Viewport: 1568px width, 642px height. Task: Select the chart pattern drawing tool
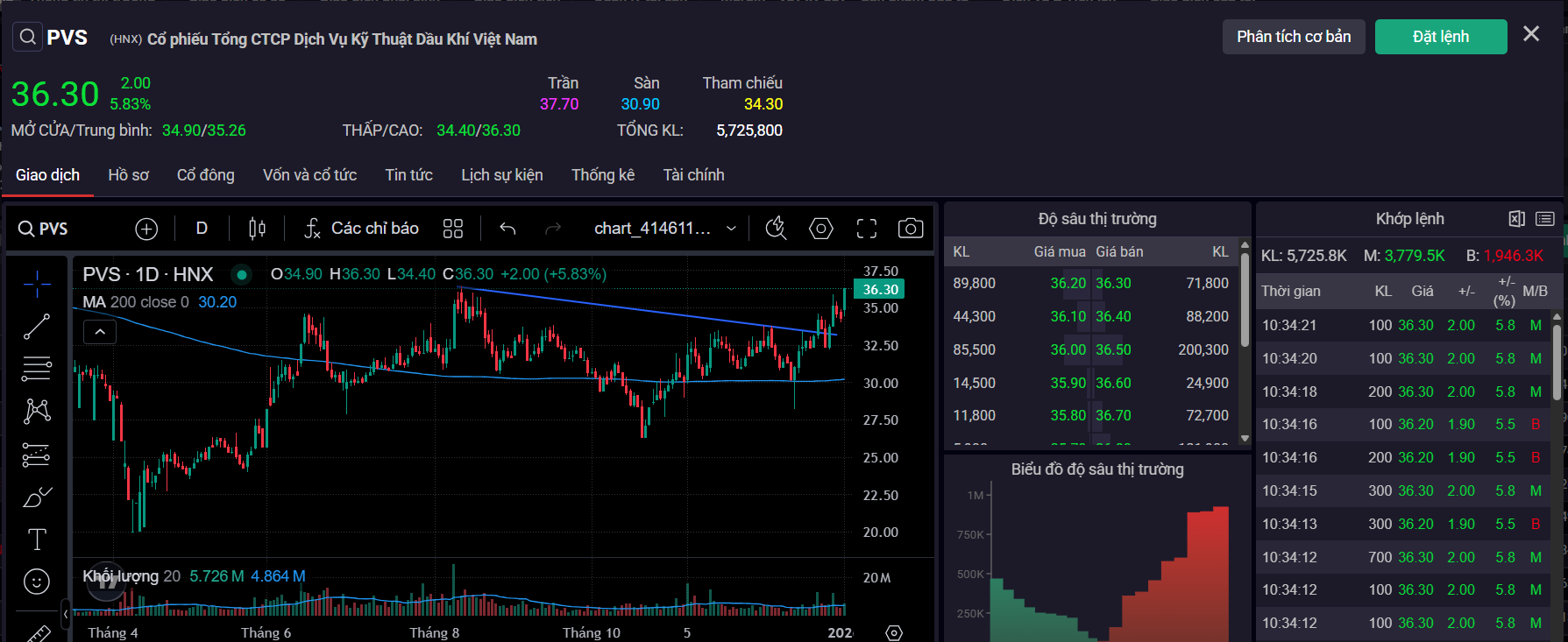pyautogui.click(x=37, y=411)
